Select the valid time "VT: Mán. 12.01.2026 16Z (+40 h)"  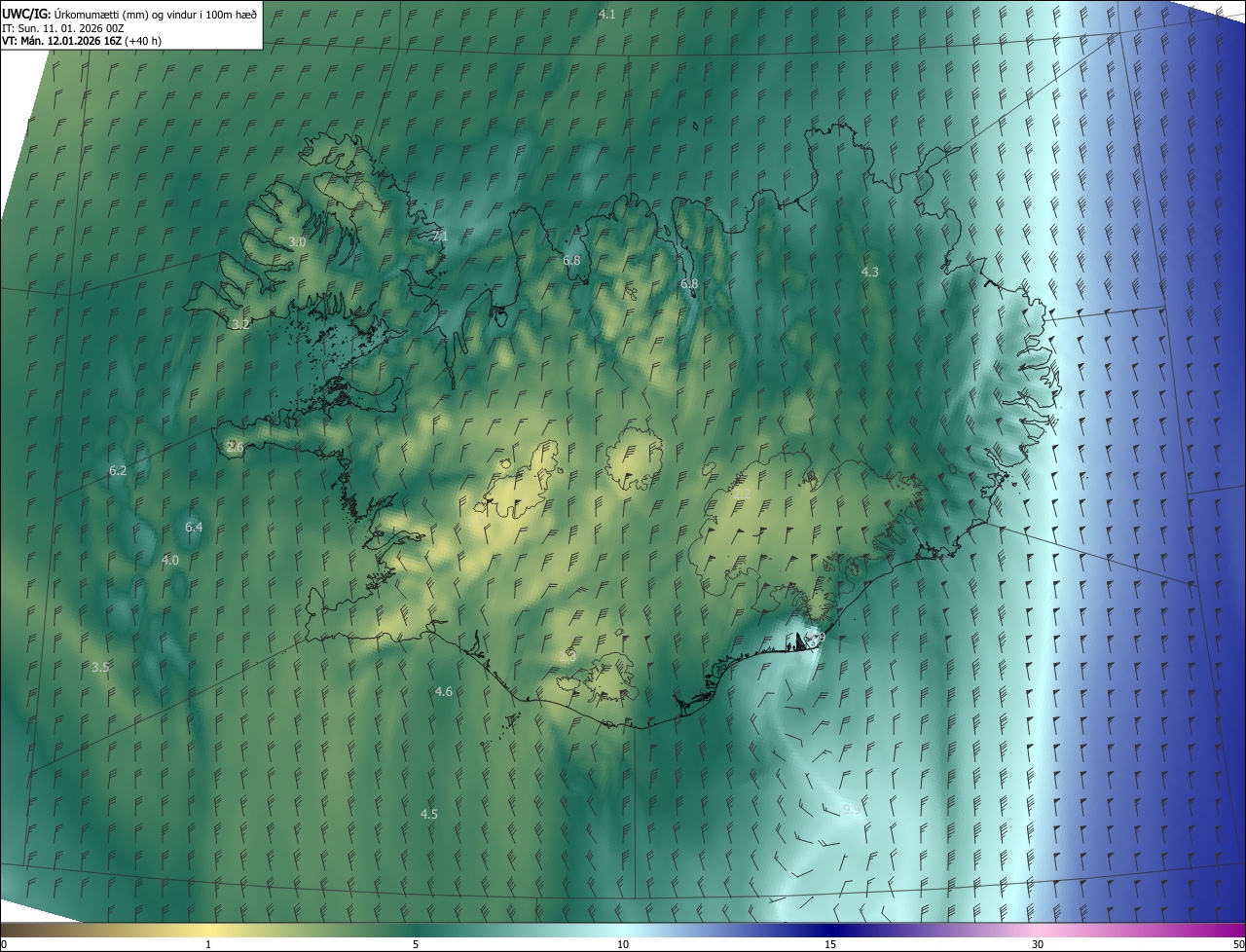click(82, 41)
